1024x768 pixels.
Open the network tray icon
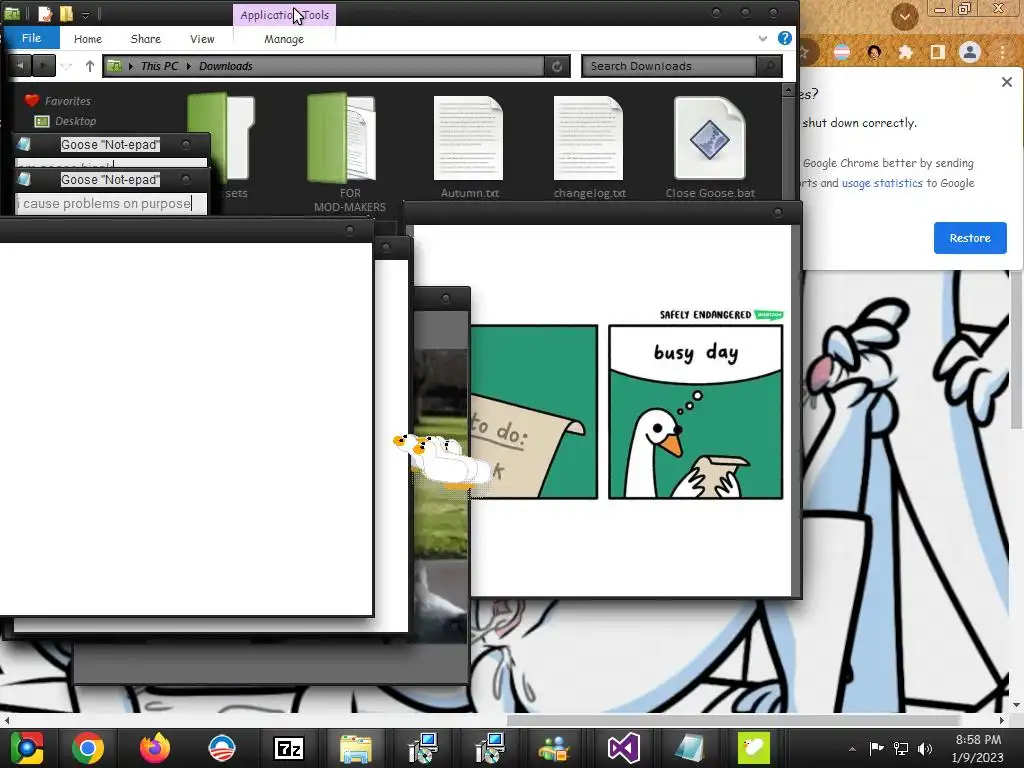point(901,748)
